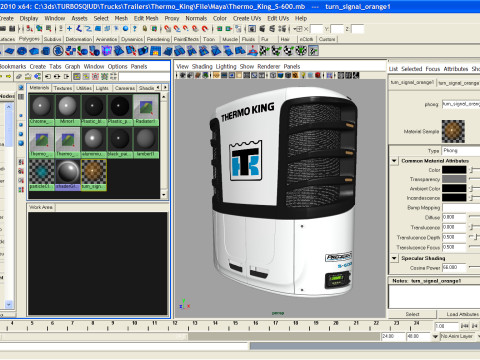Select the particleCloud checkered cyan swatch
The image size is (480, 360).
tap(41, 174)
